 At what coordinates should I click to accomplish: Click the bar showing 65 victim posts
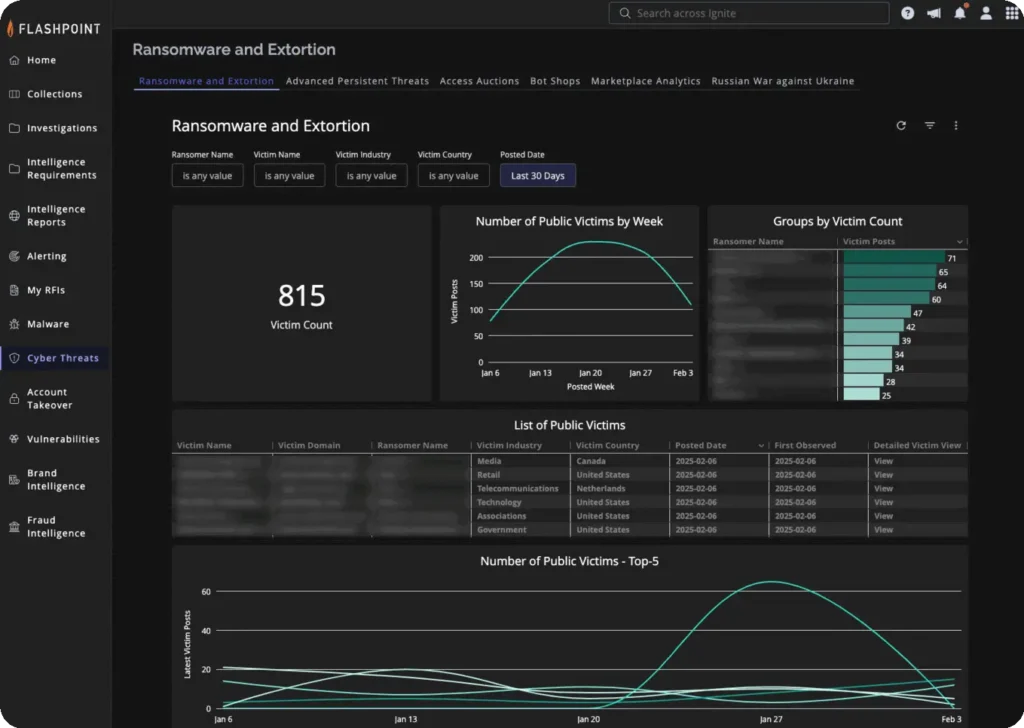(889, 271)
